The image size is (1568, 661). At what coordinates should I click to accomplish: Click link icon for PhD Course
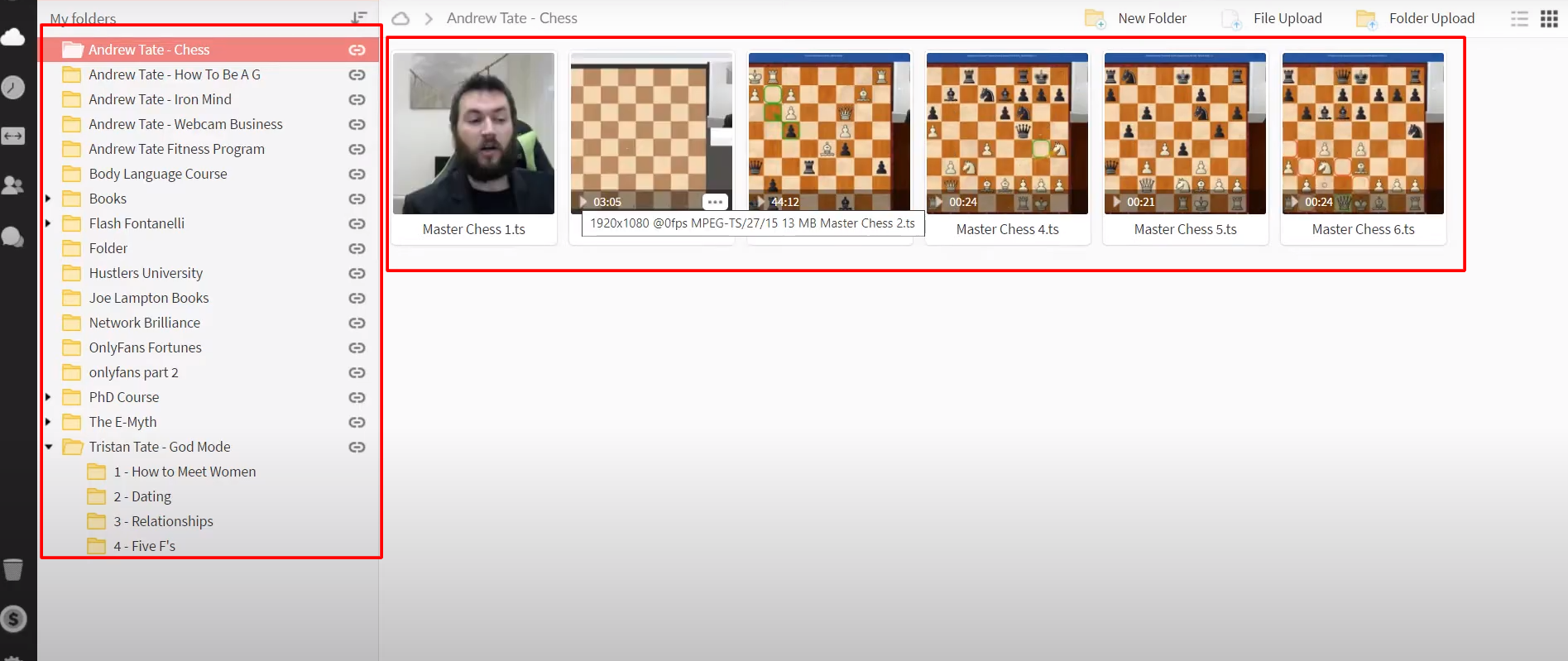coord(357,397)
